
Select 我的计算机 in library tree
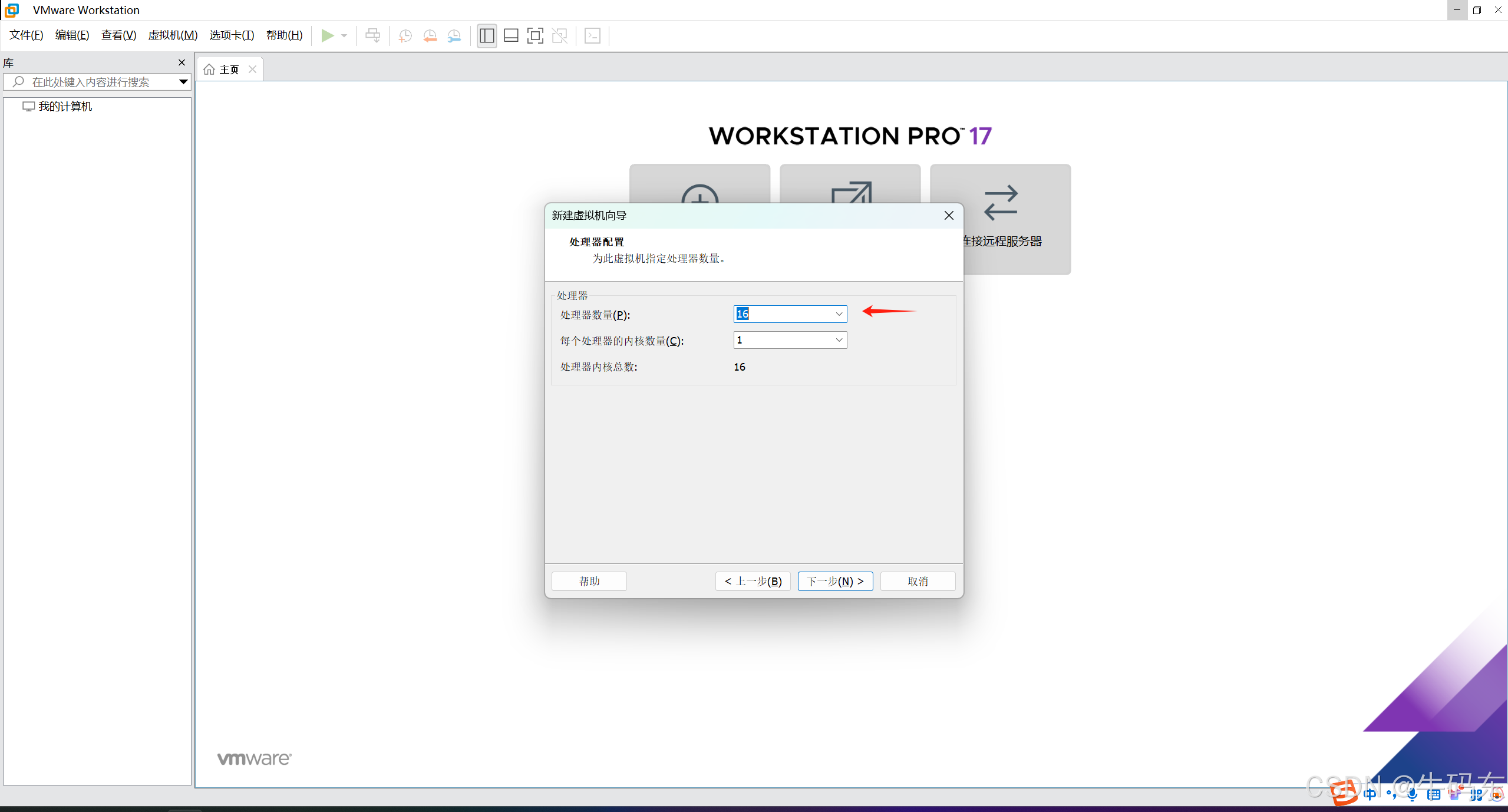click(65, 107)
